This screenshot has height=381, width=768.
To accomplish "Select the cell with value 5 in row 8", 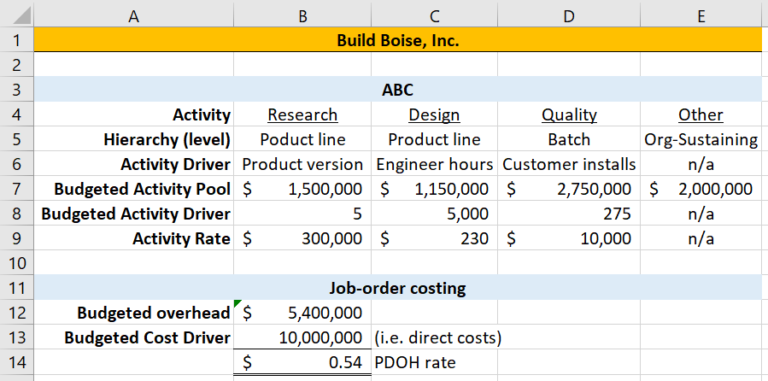I will pyautogui.click(x=302, y=214).
